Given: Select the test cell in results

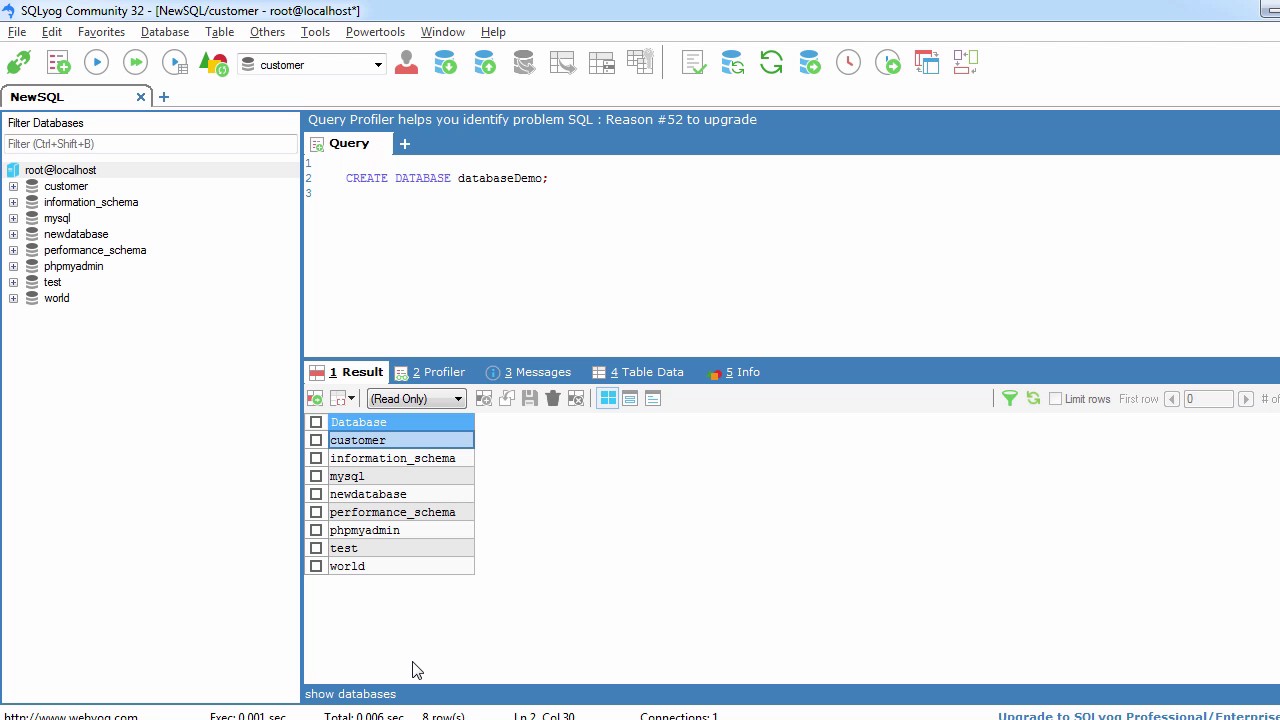Looking at the screenshot, I should 401,548.
